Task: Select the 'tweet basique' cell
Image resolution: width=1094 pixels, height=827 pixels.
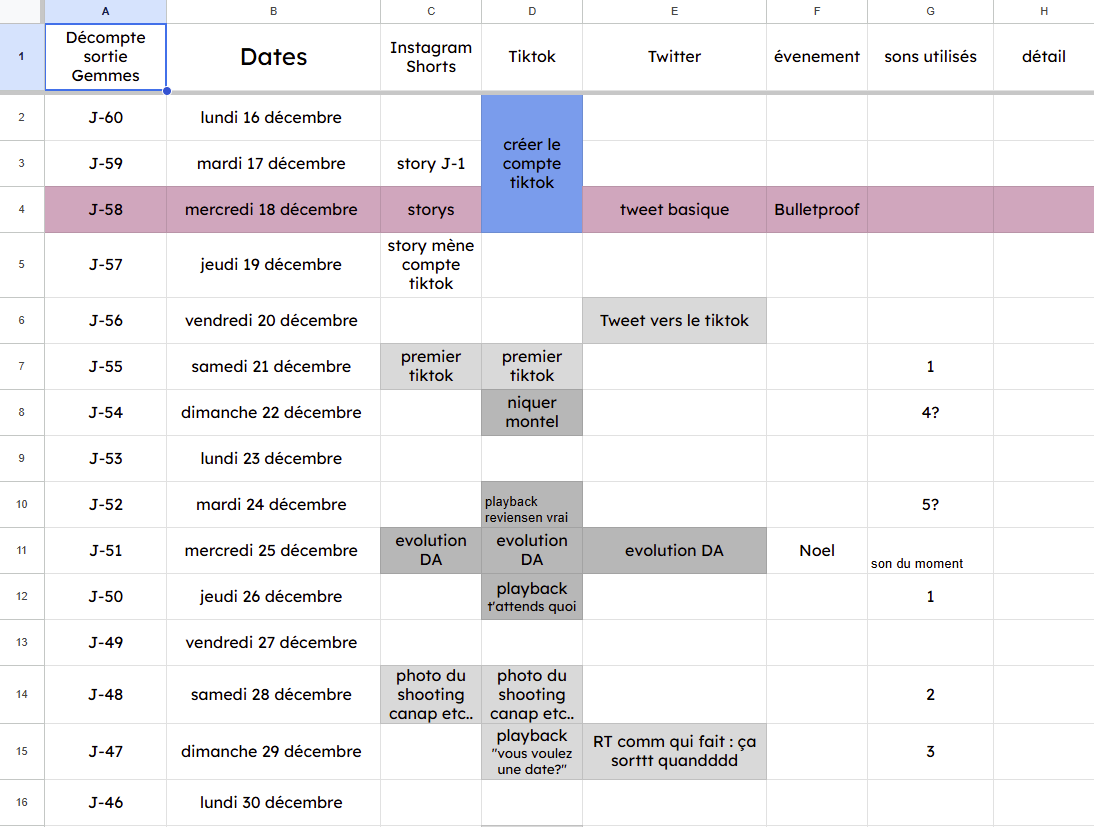Action: click(x=674, y=210)
